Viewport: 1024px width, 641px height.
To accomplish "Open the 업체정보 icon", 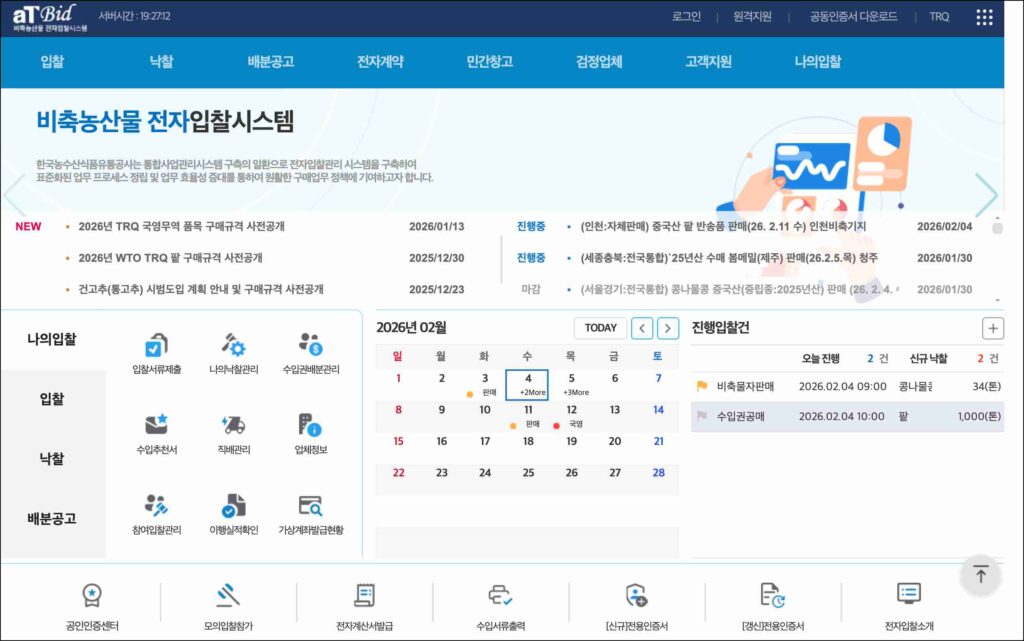I will (x=310, y=427).
